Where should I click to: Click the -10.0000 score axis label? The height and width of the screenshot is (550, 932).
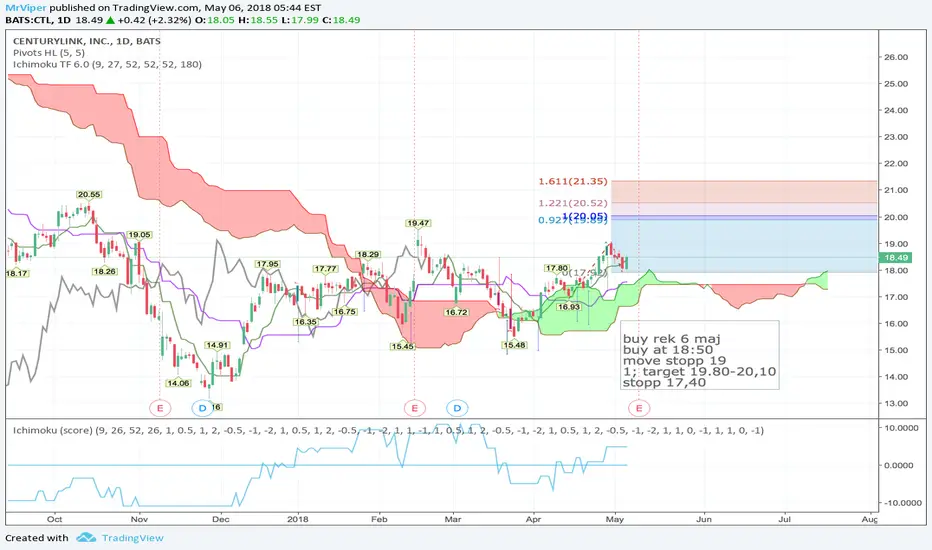(x=902, y=502)
